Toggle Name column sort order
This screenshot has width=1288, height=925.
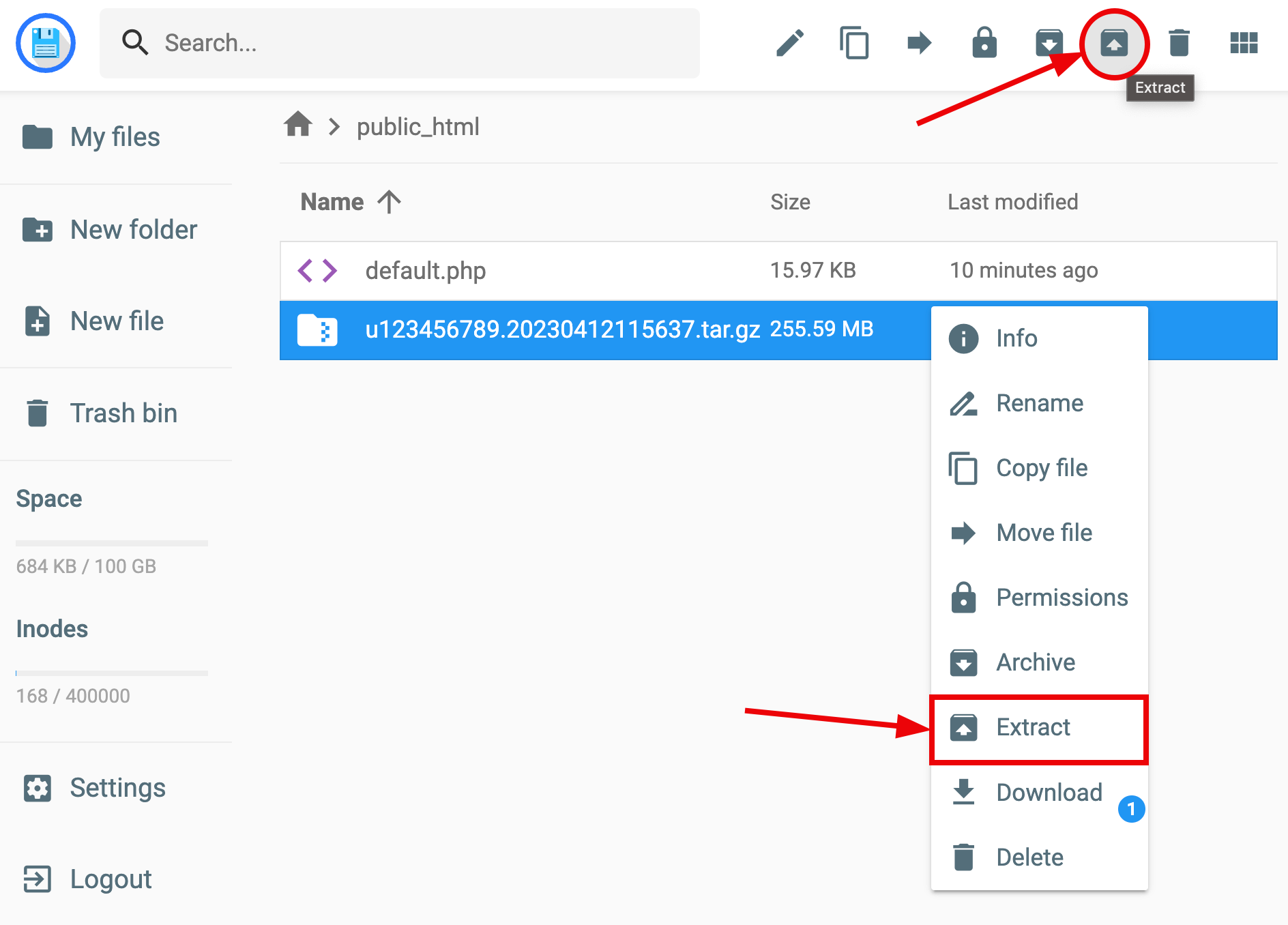coord(389,201)
